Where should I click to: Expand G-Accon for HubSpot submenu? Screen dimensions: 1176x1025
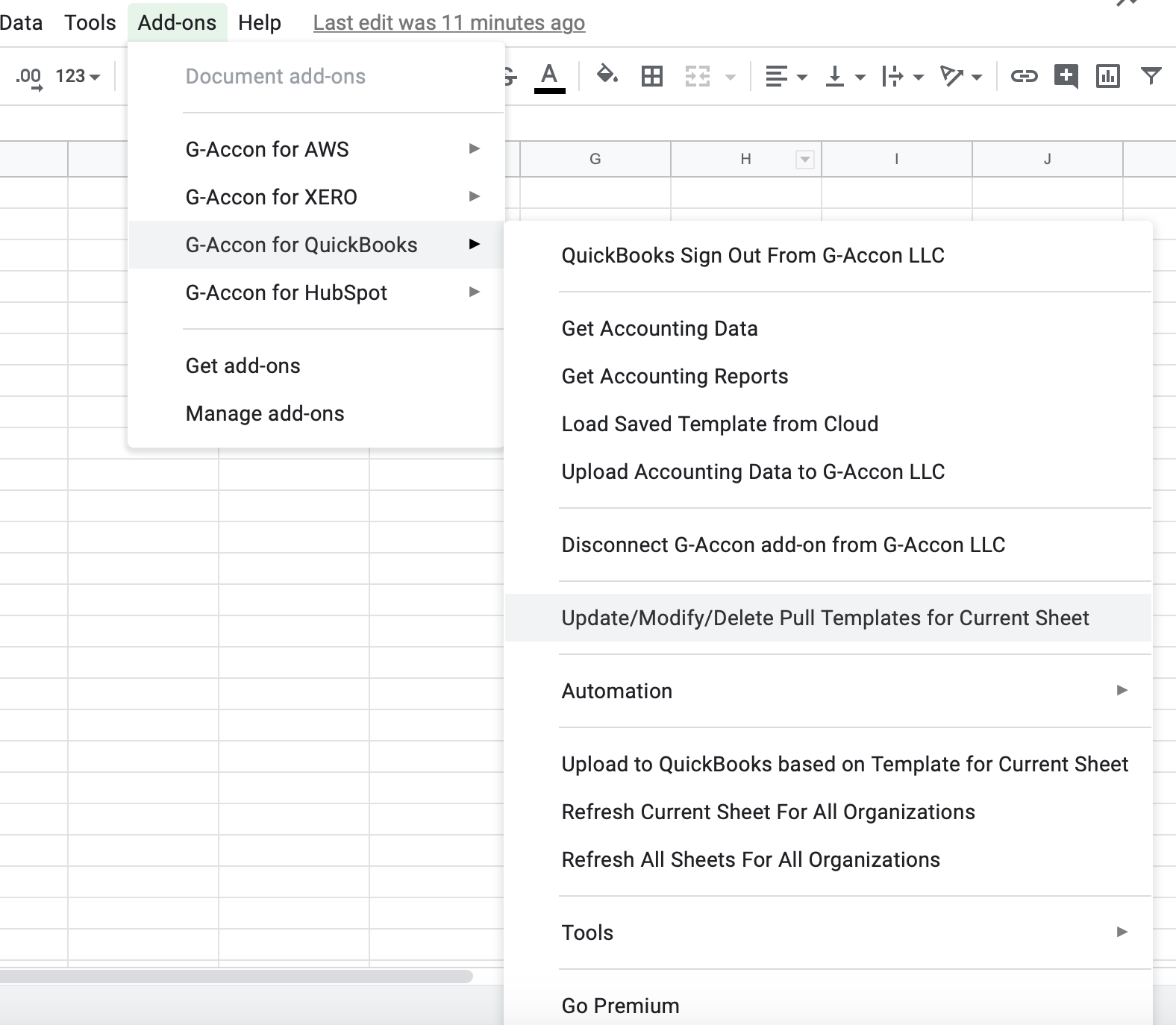pyautogui.click(x=316, y=292)
